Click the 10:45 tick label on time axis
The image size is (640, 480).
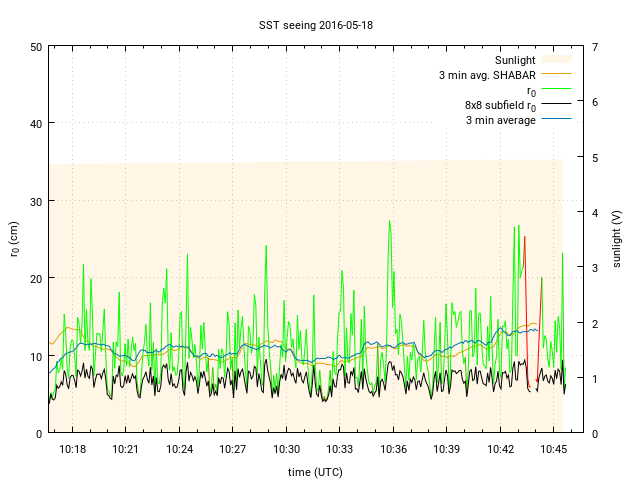pyautogui.click(x=553, y=450)
